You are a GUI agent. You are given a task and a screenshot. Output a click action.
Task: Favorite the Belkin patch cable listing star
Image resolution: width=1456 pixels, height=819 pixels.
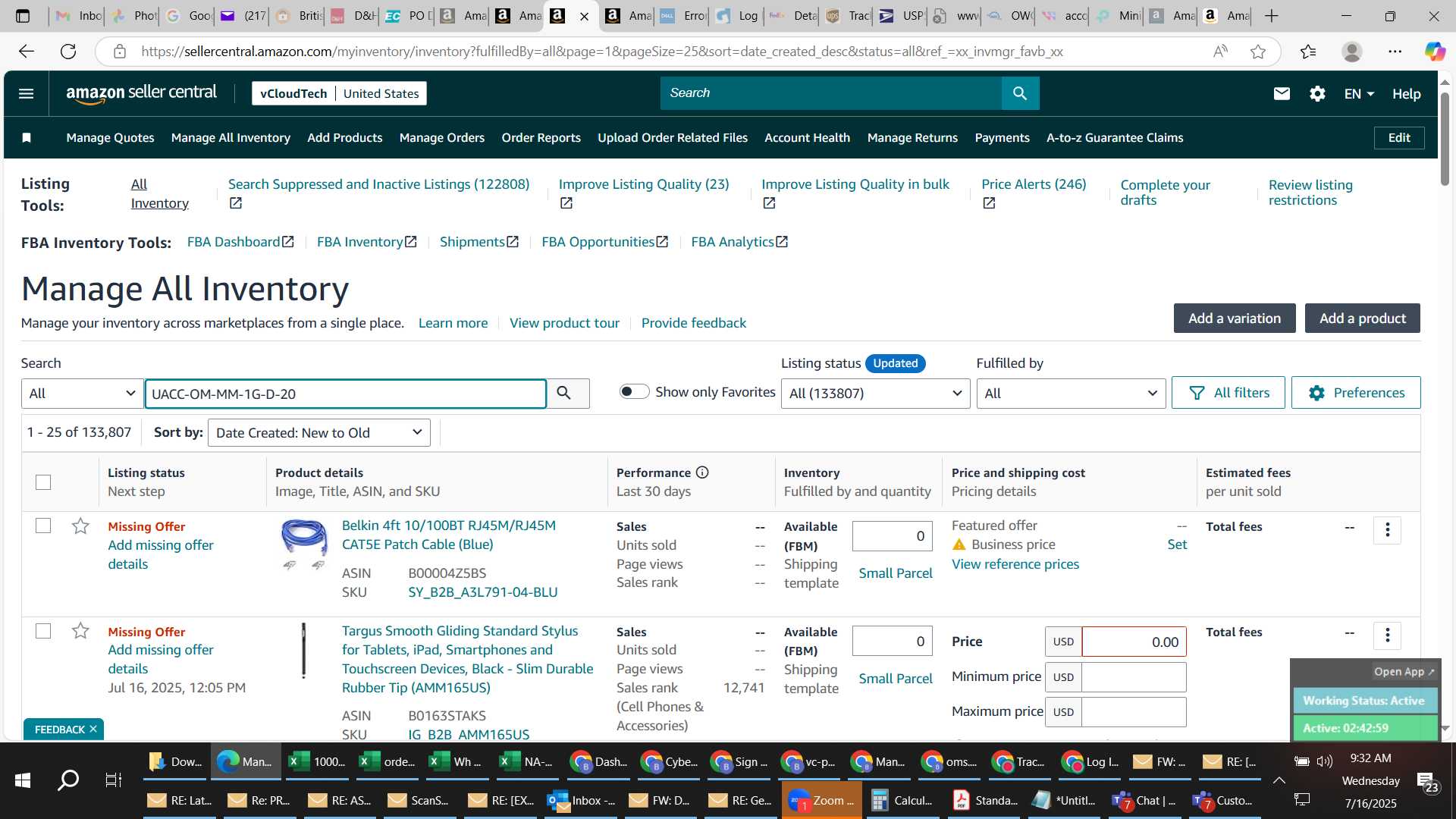80,526
